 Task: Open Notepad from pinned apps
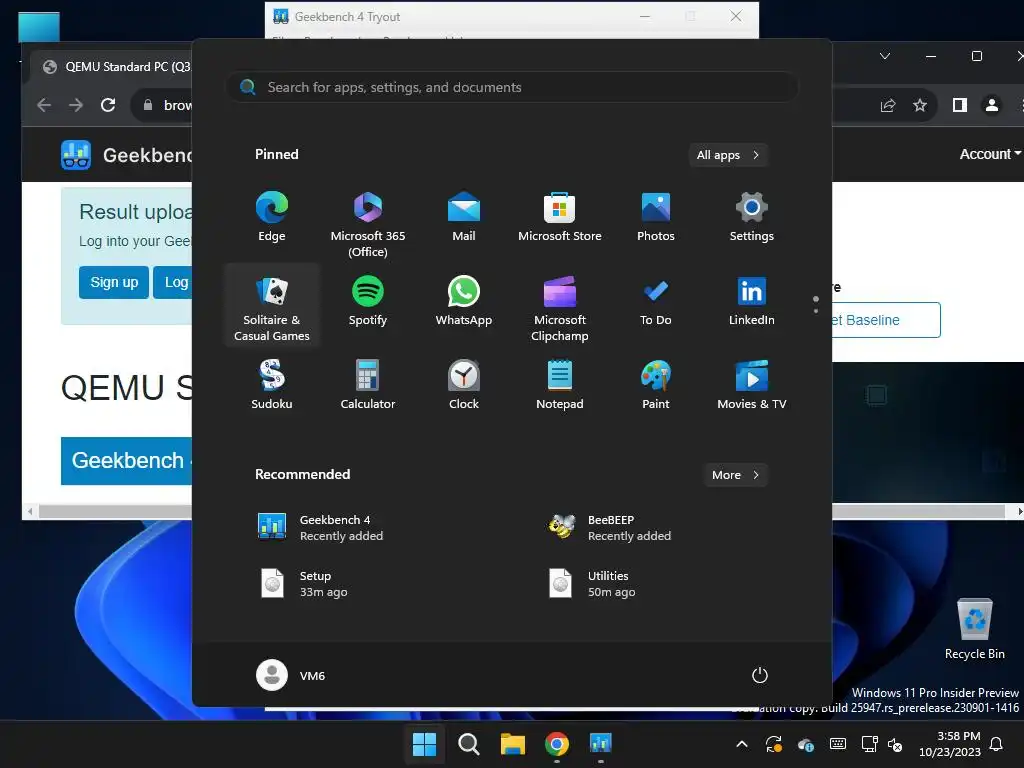[x=560, y=385]
